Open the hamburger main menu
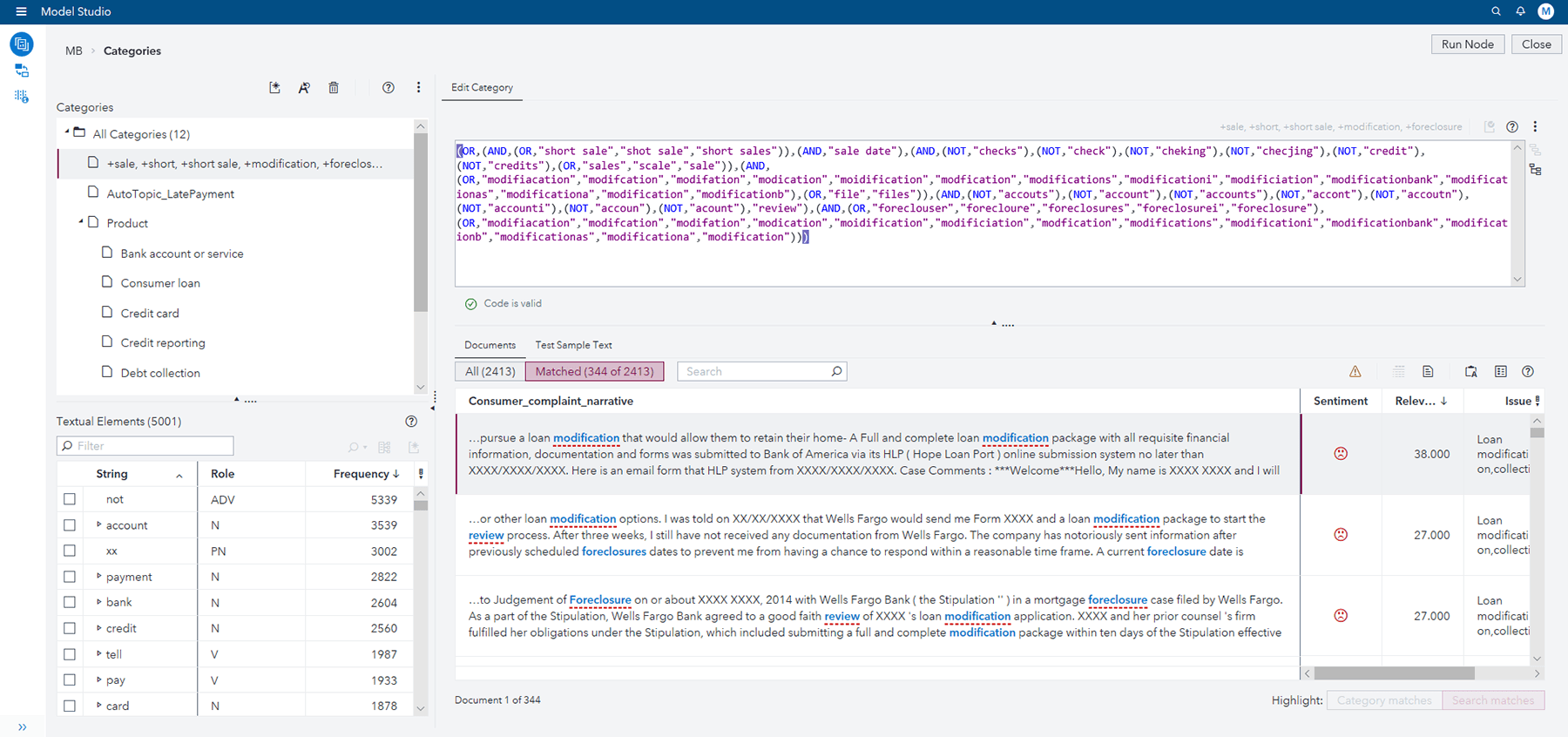Viewport: 1568px width, 737px height. point(21,11)
